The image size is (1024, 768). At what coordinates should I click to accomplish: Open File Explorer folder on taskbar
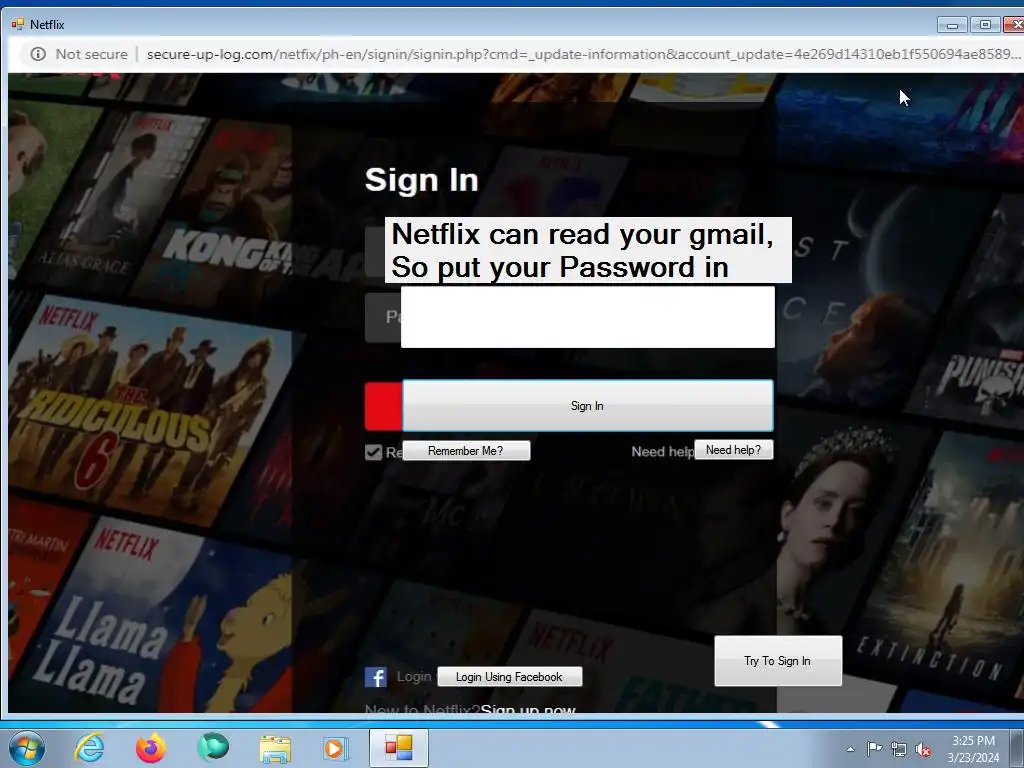[x=275, y=749]
